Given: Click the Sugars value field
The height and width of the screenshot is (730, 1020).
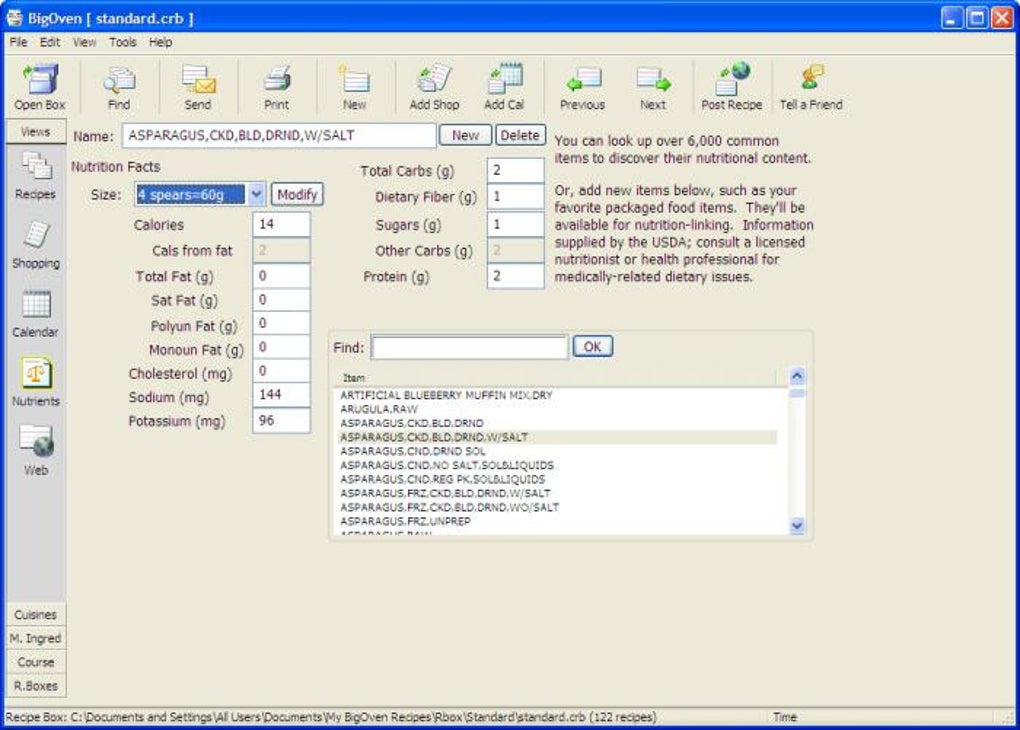Looking at the screenshot, I should click(515, 224).
